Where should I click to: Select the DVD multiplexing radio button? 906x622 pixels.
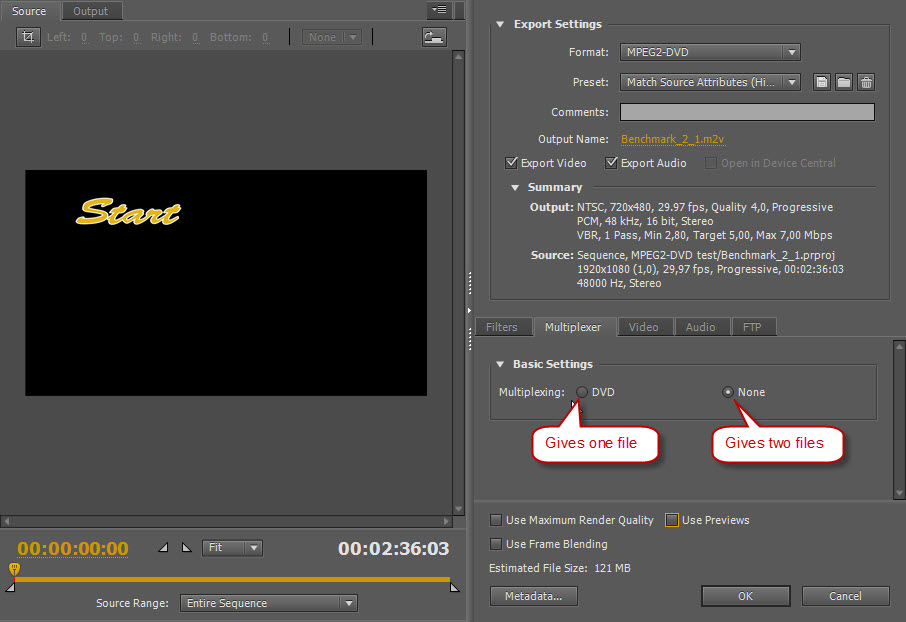[582, 392]
